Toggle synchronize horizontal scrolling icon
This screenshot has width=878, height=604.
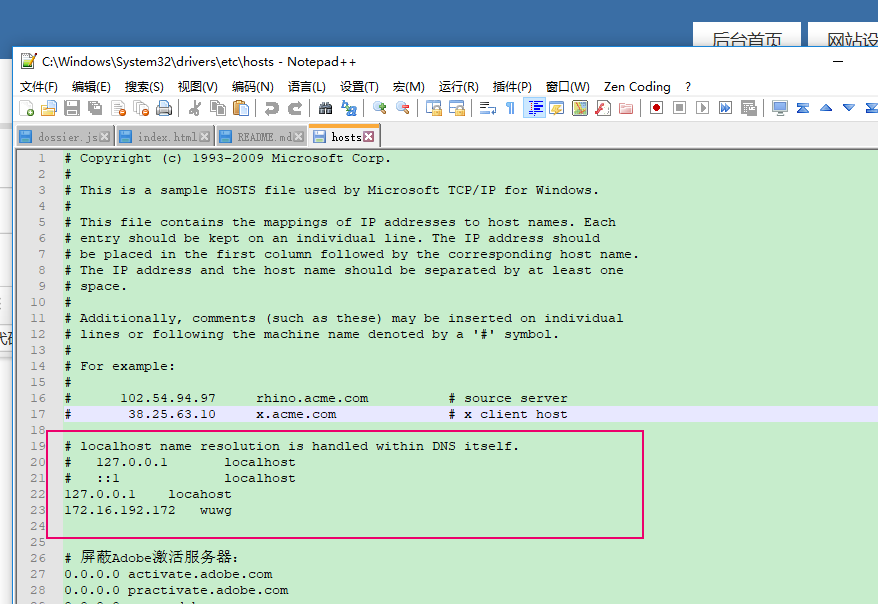(x=456, y=108)
